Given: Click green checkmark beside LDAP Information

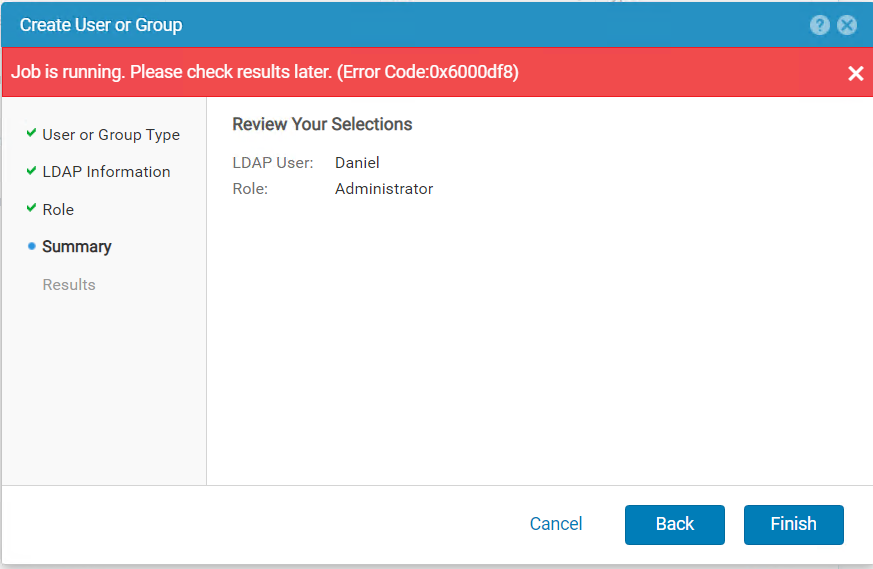Looking at the screenshot, I should tap(32, 171).
